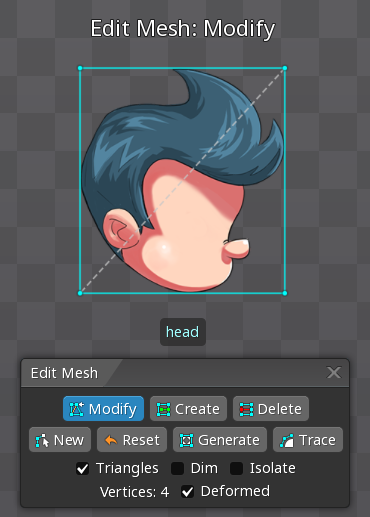Close the Edit Mesh panel
Screen dimensions: 370x517
click(334, 372)
